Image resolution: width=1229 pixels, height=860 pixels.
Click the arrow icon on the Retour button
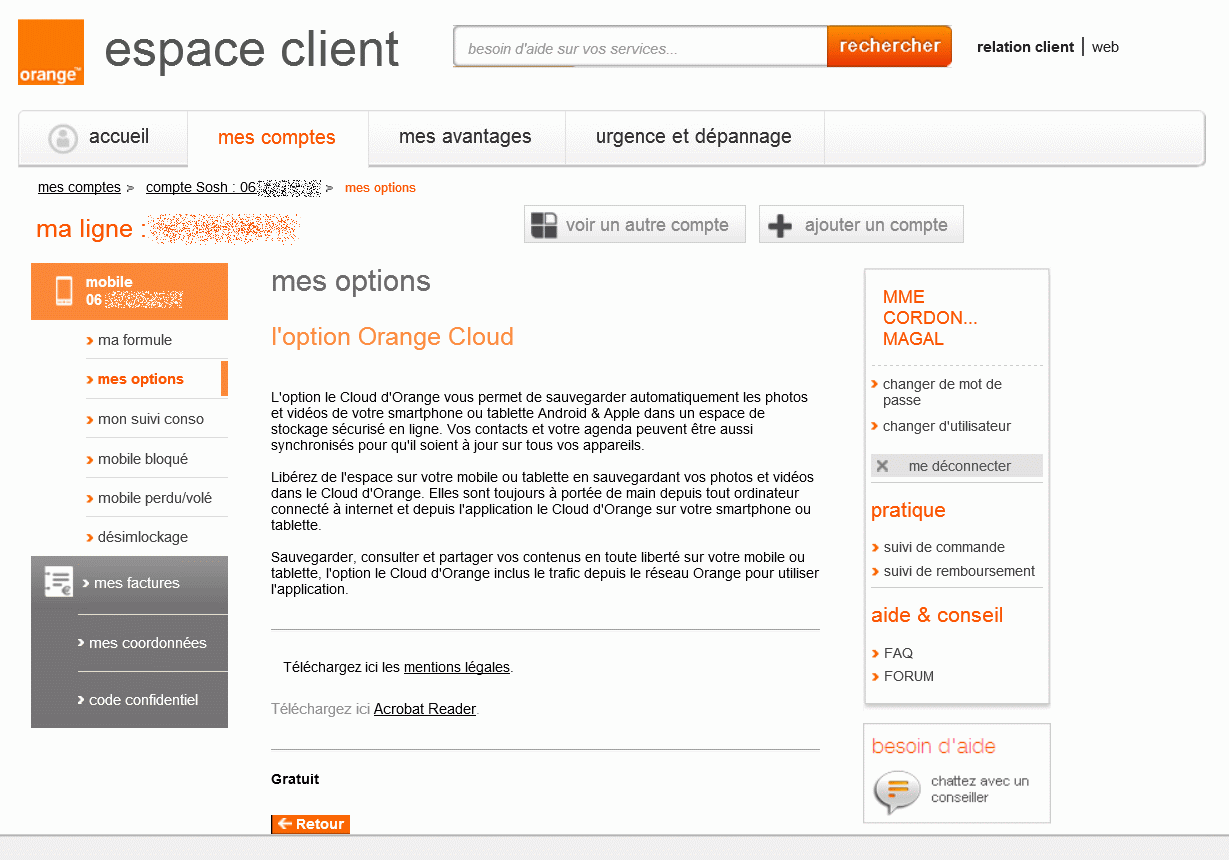(284, 824)
